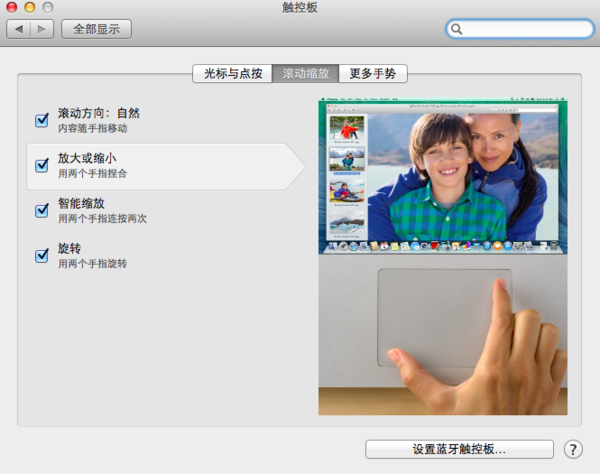Click the 内容随手指移动 description text

[93, 129]
